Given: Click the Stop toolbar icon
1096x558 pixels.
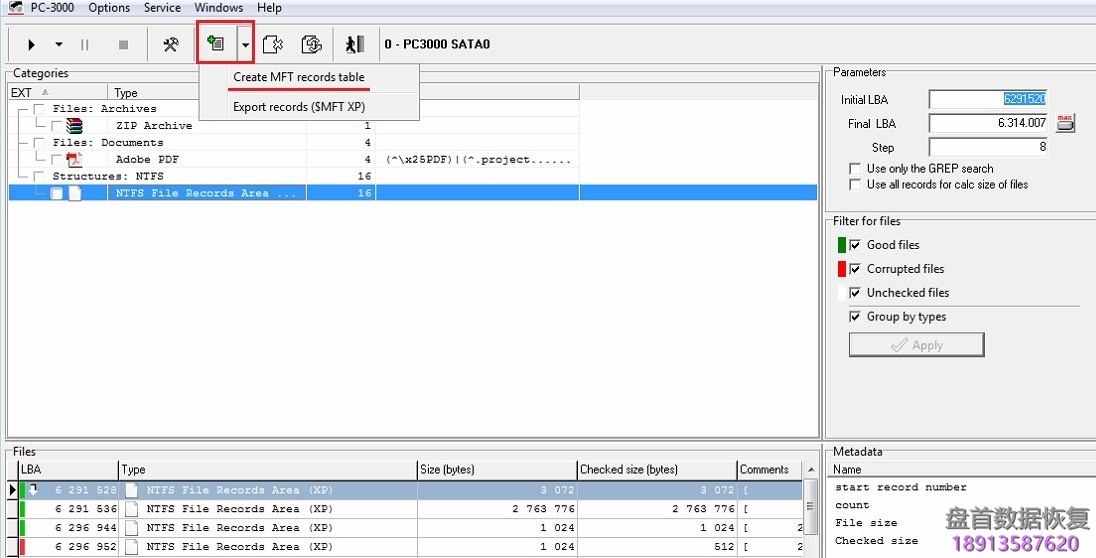Looking at the screenshot, I should coord(123,45).
